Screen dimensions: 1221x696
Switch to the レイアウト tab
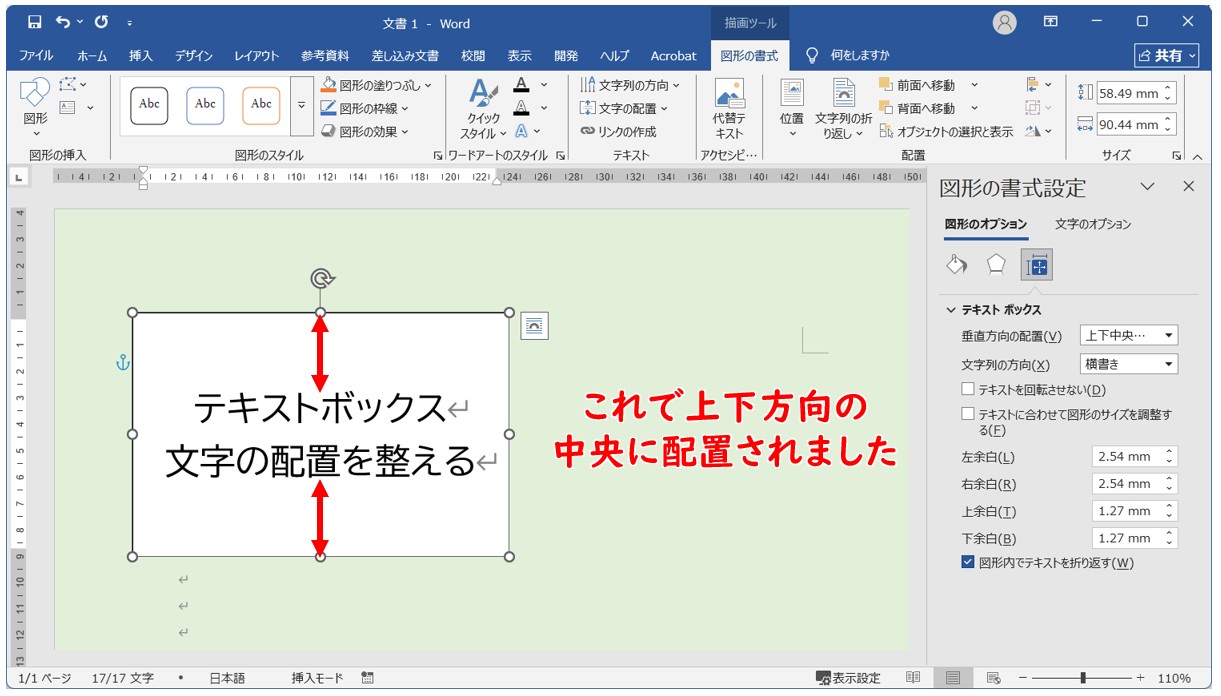[256, 56]
